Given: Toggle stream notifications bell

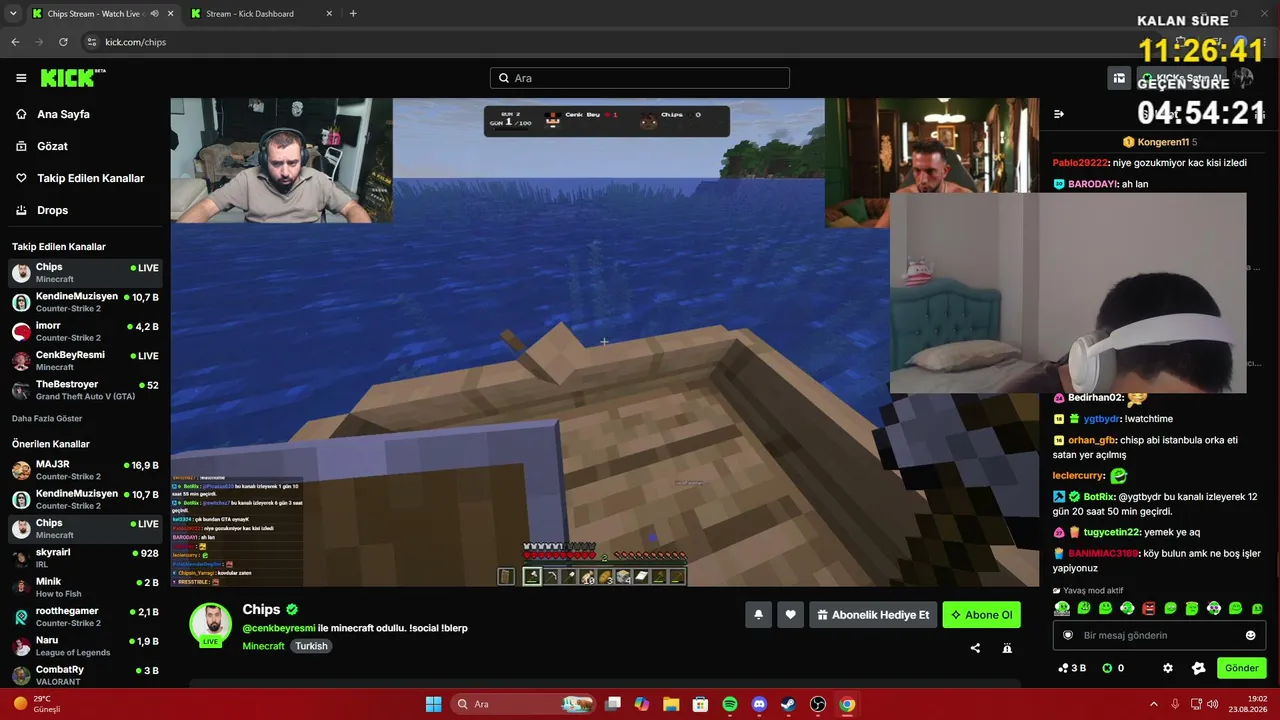Looking at the screenshot, I should pyautogui.click(x=758, y=615).
